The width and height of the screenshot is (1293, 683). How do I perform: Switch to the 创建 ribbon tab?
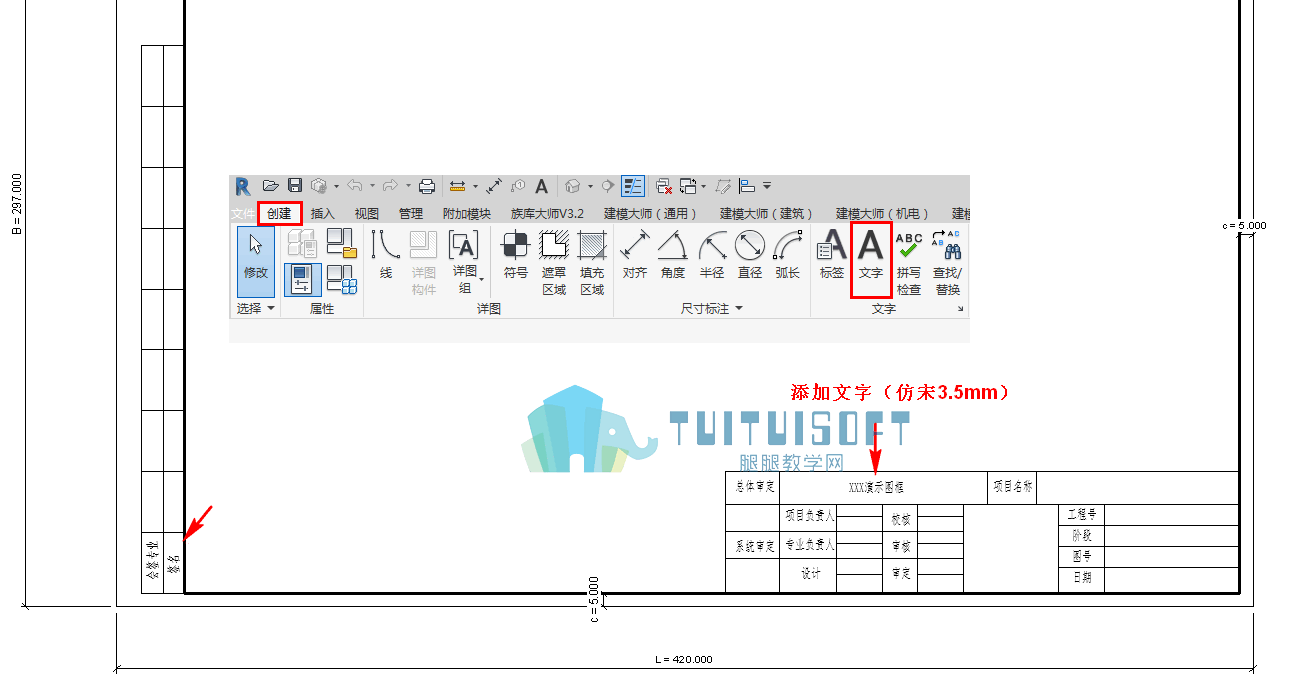279,213
